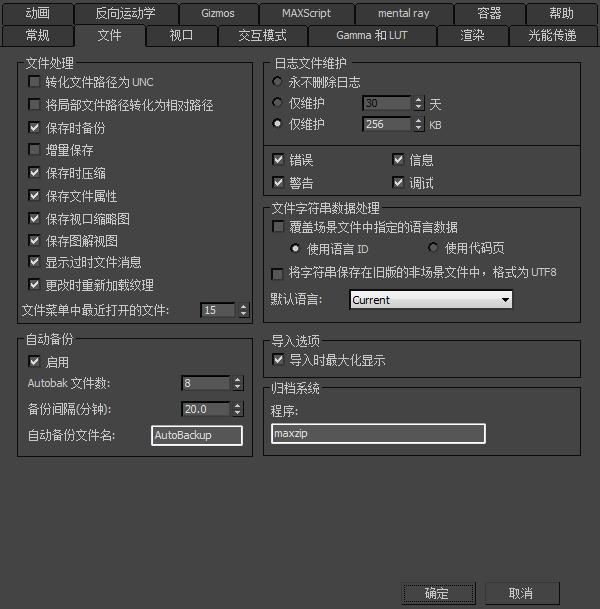Toggle the 警告 log checkbox

[278, 183]
